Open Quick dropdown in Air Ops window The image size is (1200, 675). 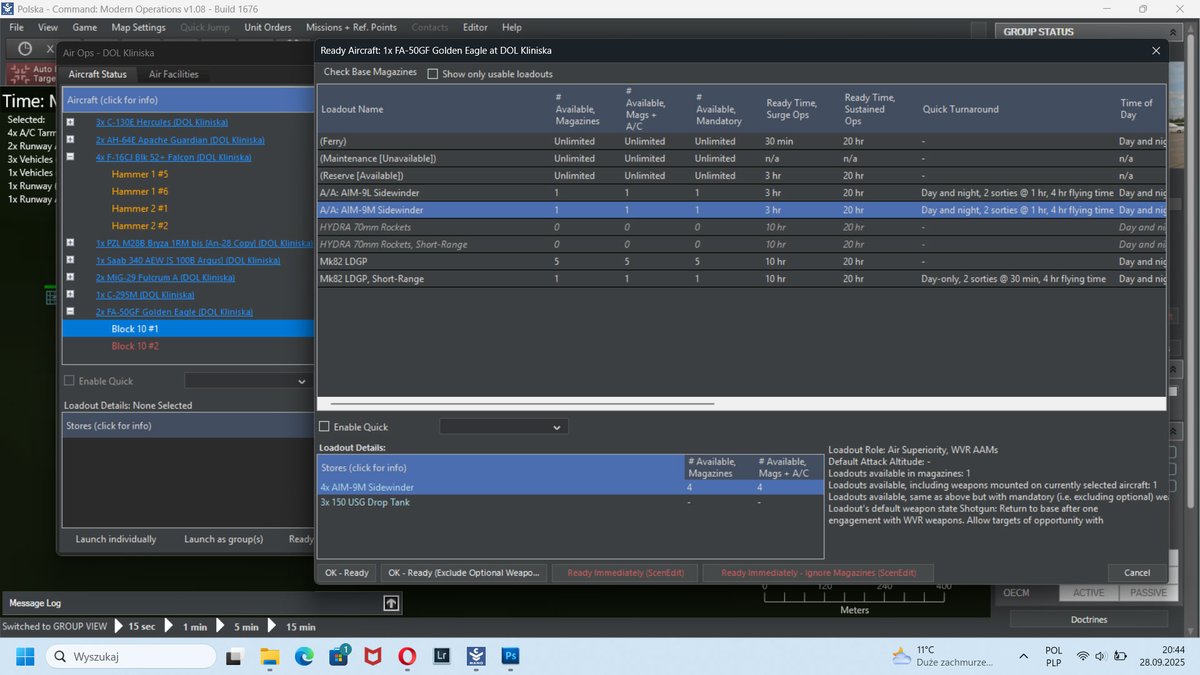coord(248,381)
